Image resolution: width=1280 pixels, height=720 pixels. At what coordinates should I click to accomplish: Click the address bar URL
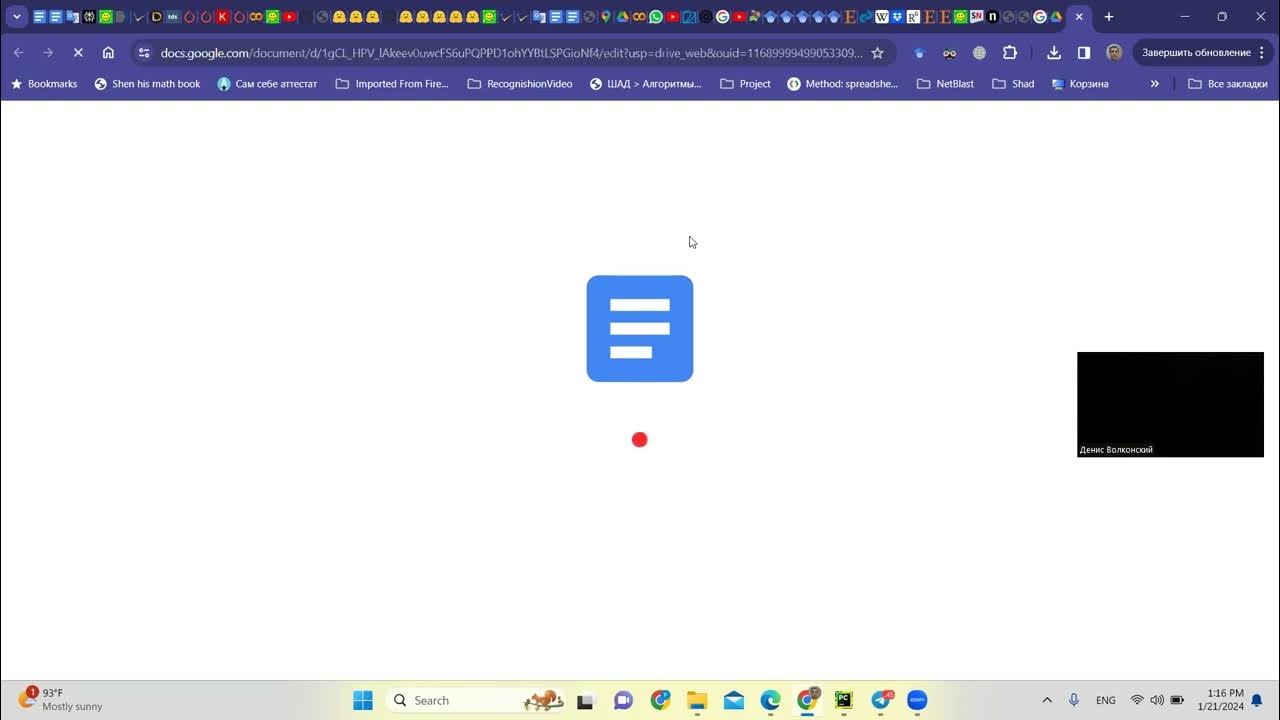click(x=511, y=53)
